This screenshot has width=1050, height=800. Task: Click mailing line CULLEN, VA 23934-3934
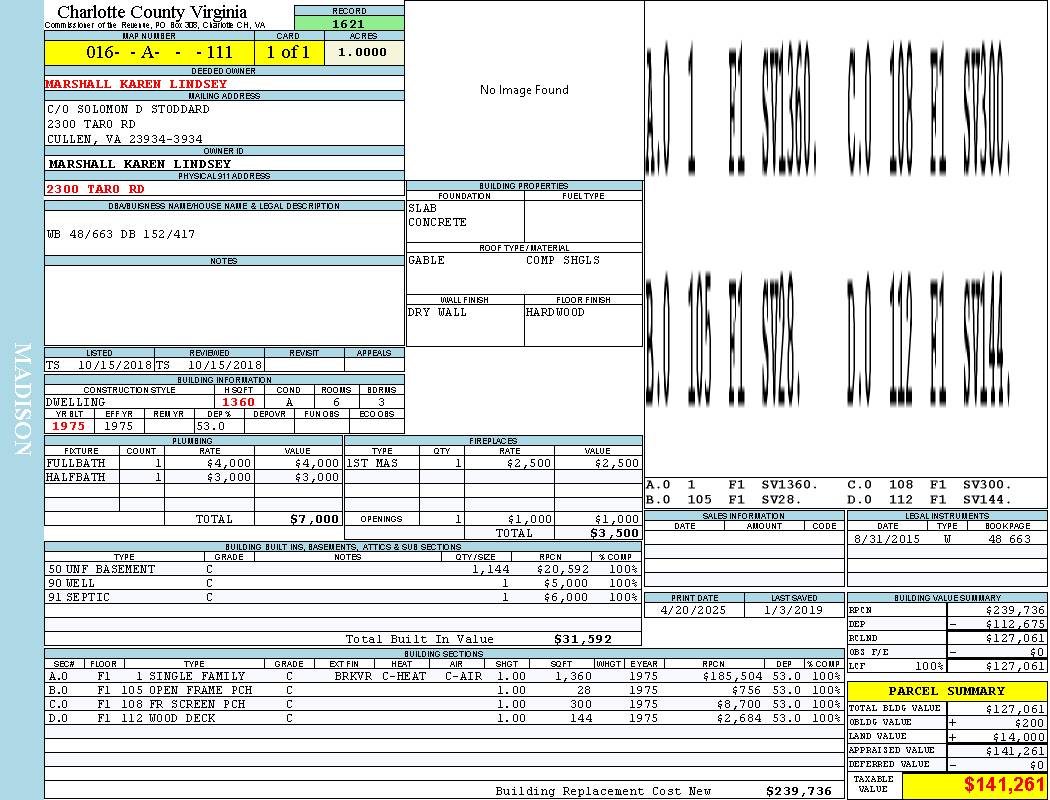pyautogui.click(x=125, y=139)
